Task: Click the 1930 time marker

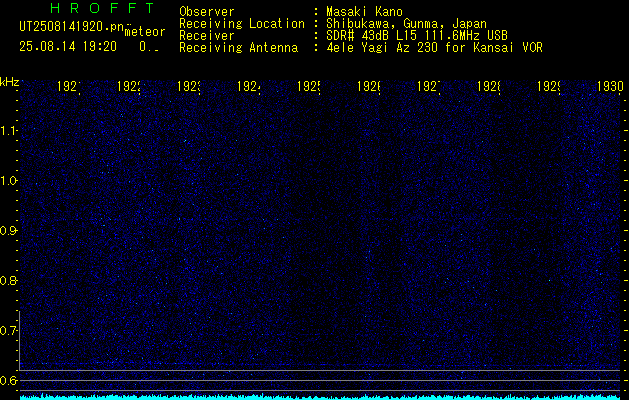Action: pyautogui.click(x=610, y=86)
